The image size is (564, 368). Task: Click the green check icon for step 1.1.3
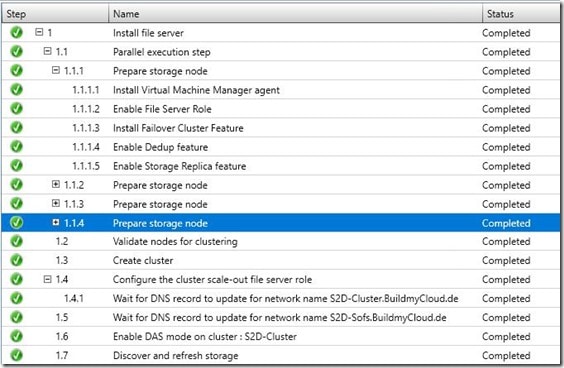(16, 204)
